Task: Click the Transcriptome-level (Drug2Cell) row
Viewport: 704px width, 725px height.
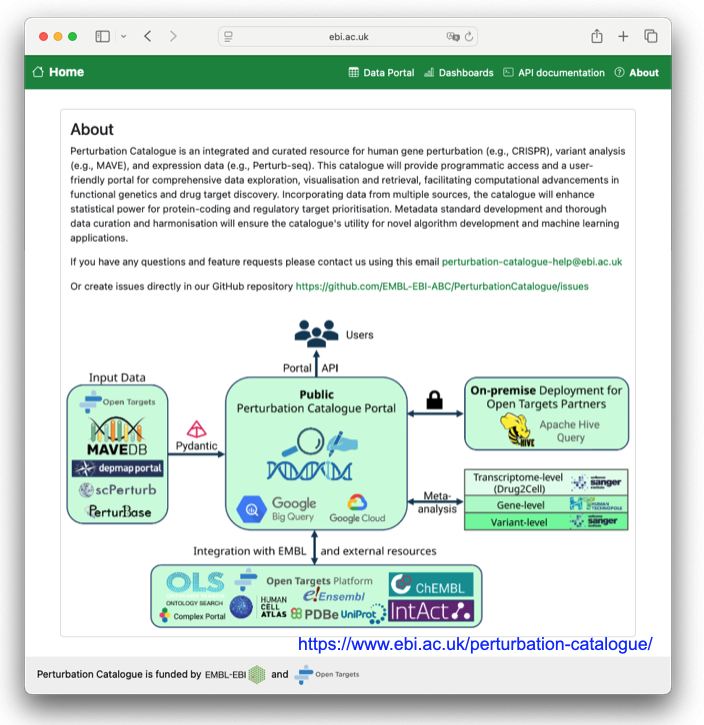Action: tap(546, 483)
